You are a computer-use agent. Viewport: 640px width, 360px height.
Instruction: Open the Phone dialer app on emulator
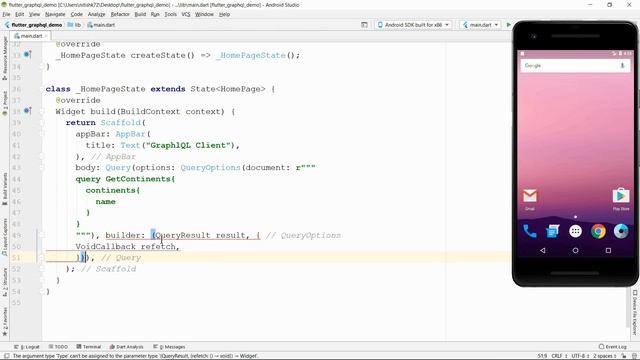coord(530,231)
